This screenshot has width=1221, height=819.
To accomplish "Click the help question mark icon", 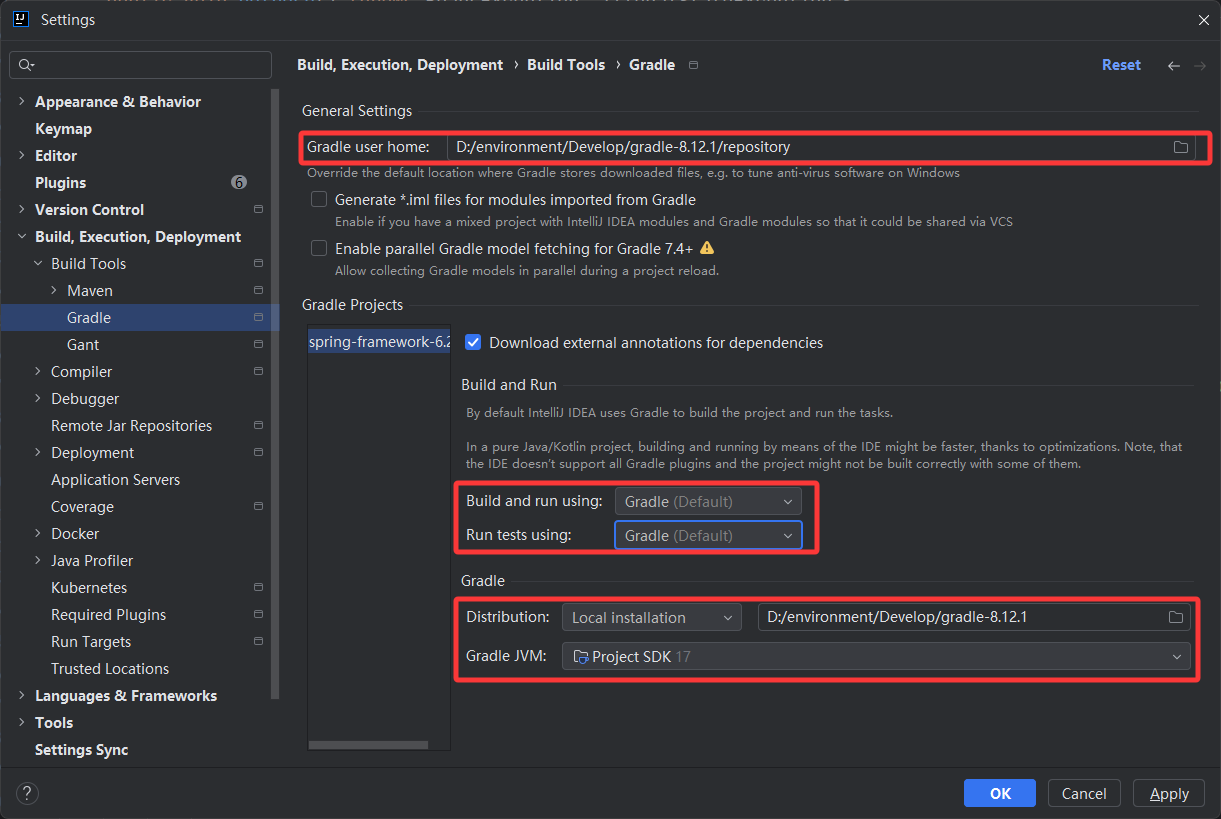I will [27, 794].
